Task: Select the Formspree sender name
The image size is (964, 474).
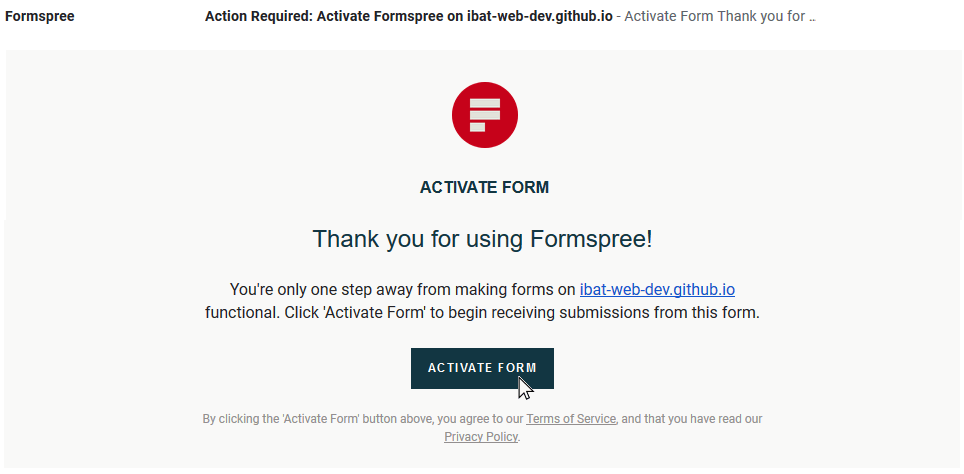Action: click(x=39, y=17)
